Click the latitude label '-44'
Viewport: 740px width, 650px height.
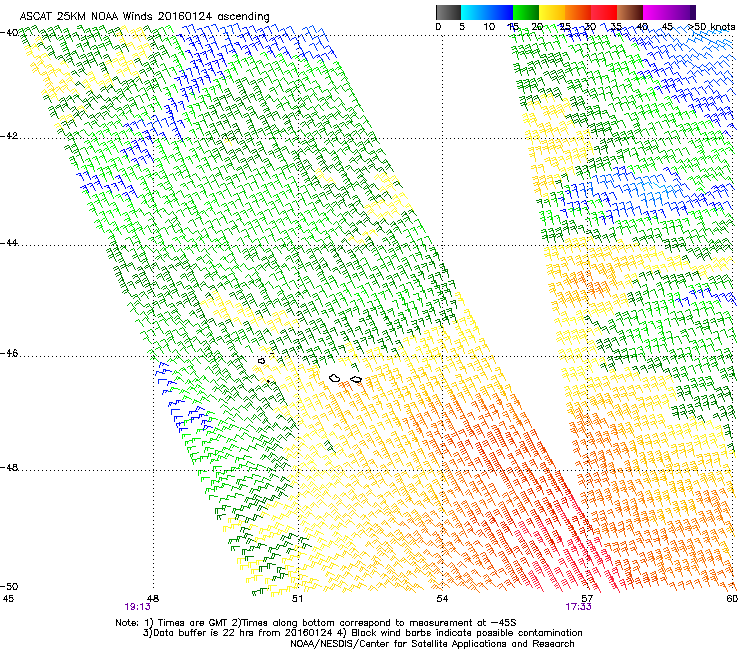pyautogui.click(x=9, y=243)
